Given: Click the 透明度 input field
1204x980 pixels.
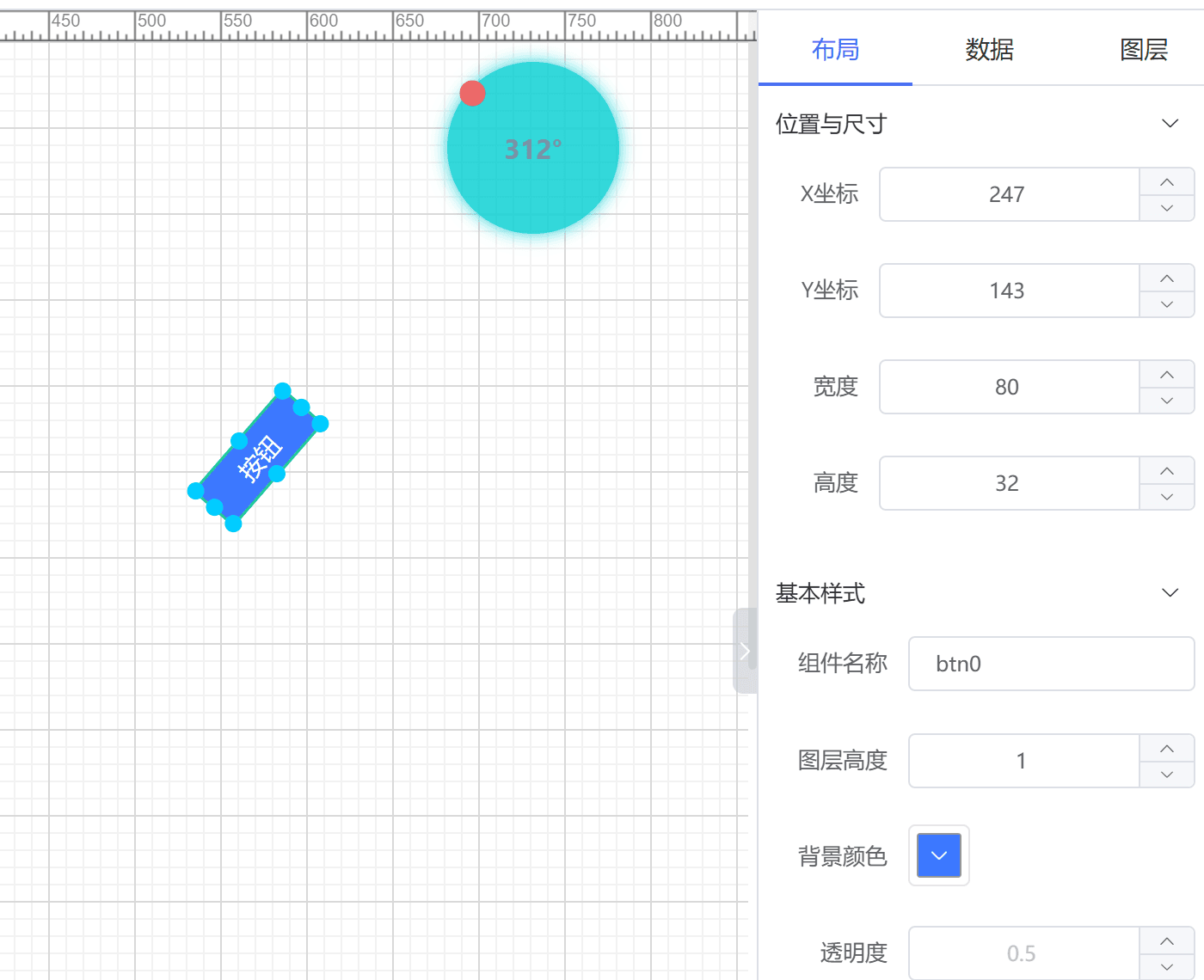Looking at the screenshot, I should click(x=1023, y=953).
